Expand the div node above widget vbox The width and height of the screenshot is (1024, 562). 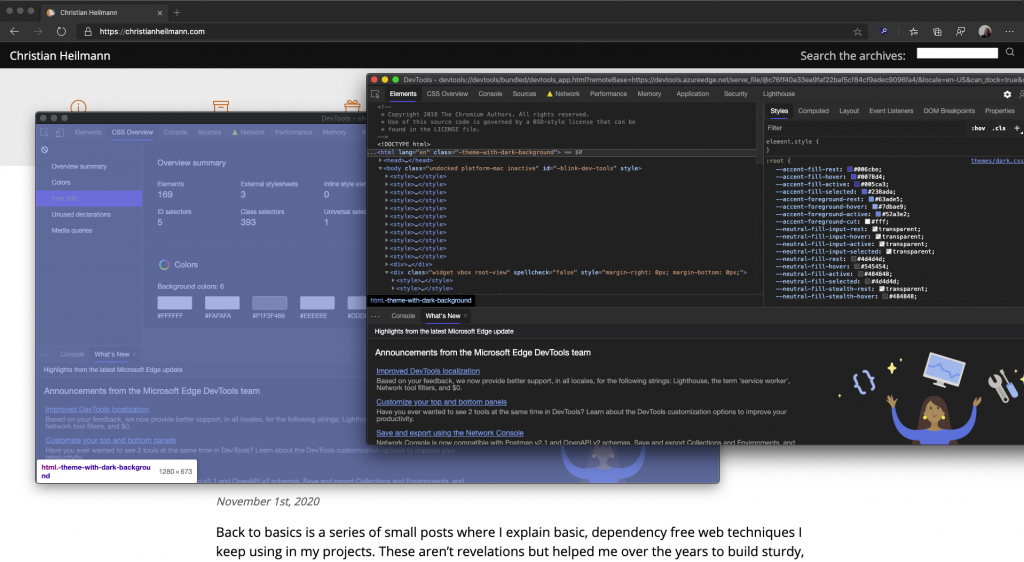pyautogui.click(x=387, y=264)
